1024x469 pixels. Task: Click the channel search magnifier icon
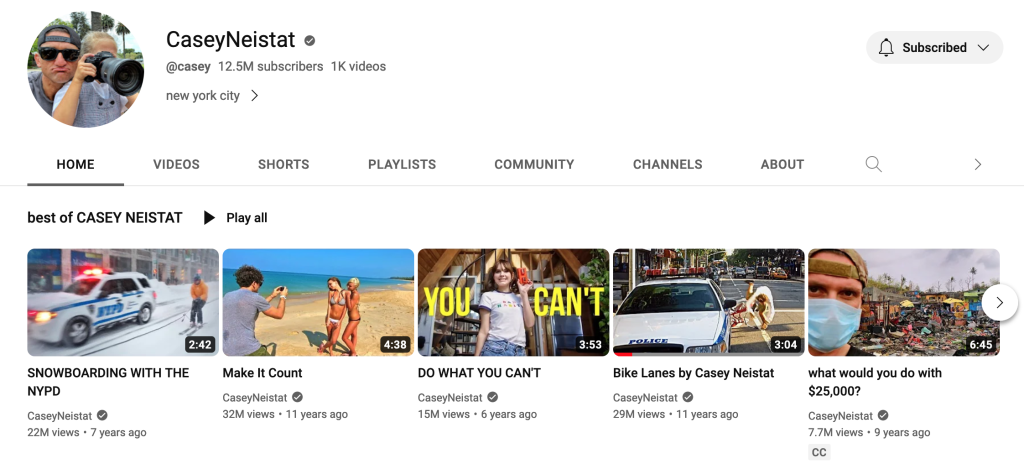point(873,164)
